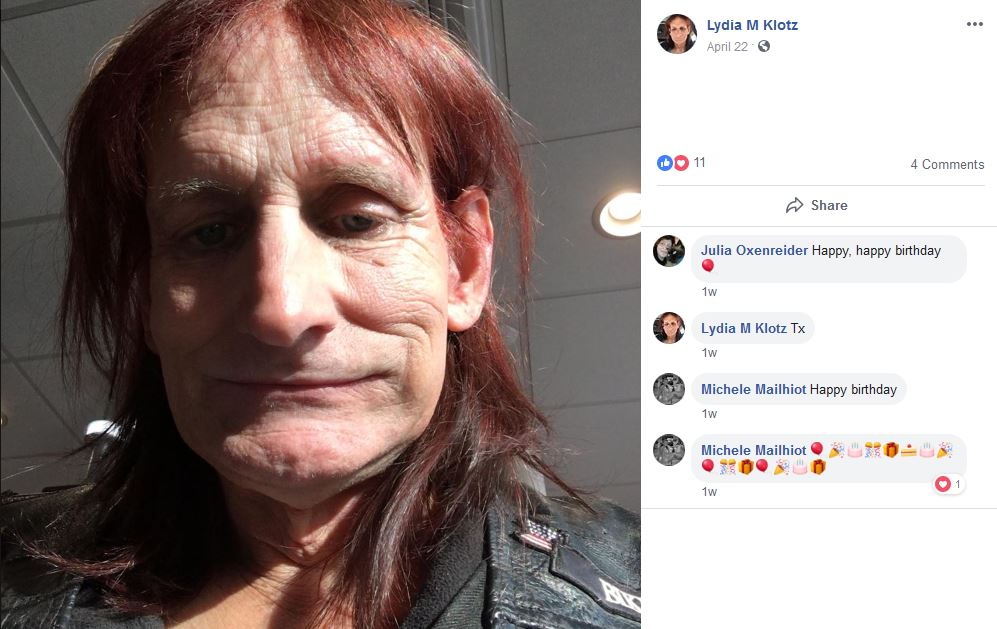Click the red heart Love reaction icon

point(681,163)
